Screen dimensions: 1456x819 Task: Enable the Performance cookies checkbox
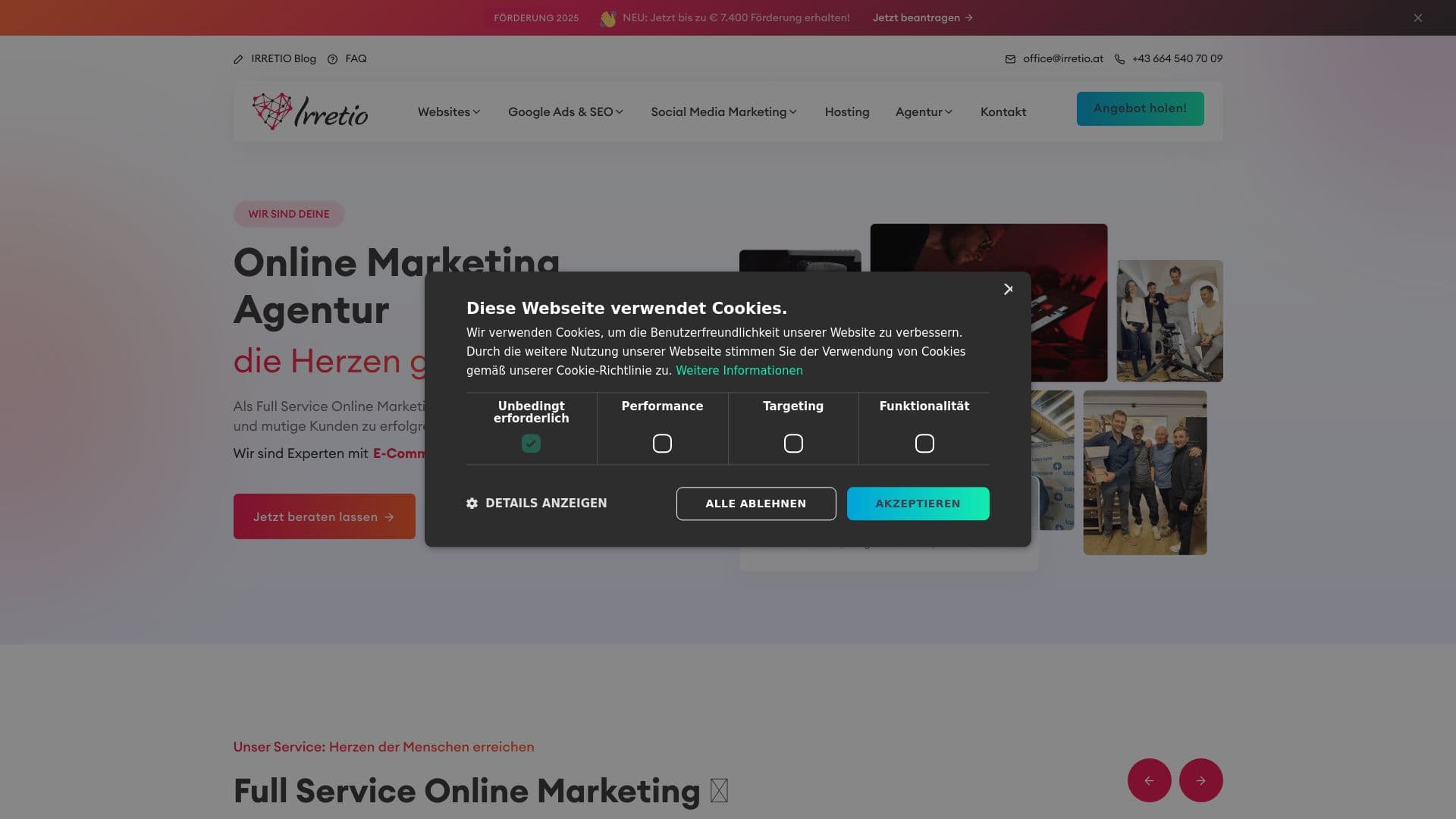[x=662, y=443]
